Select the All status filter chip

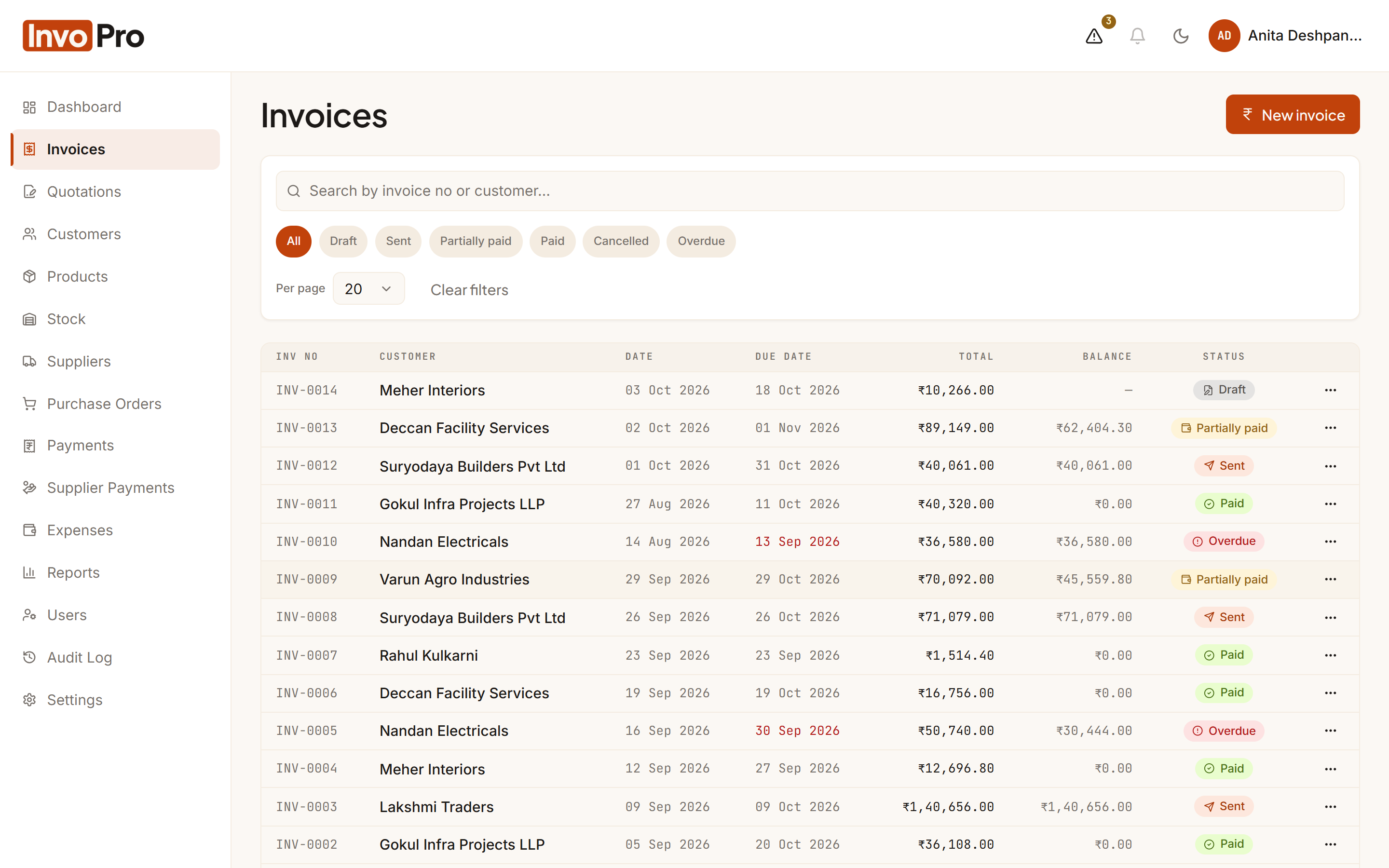(x=293, y=241)
